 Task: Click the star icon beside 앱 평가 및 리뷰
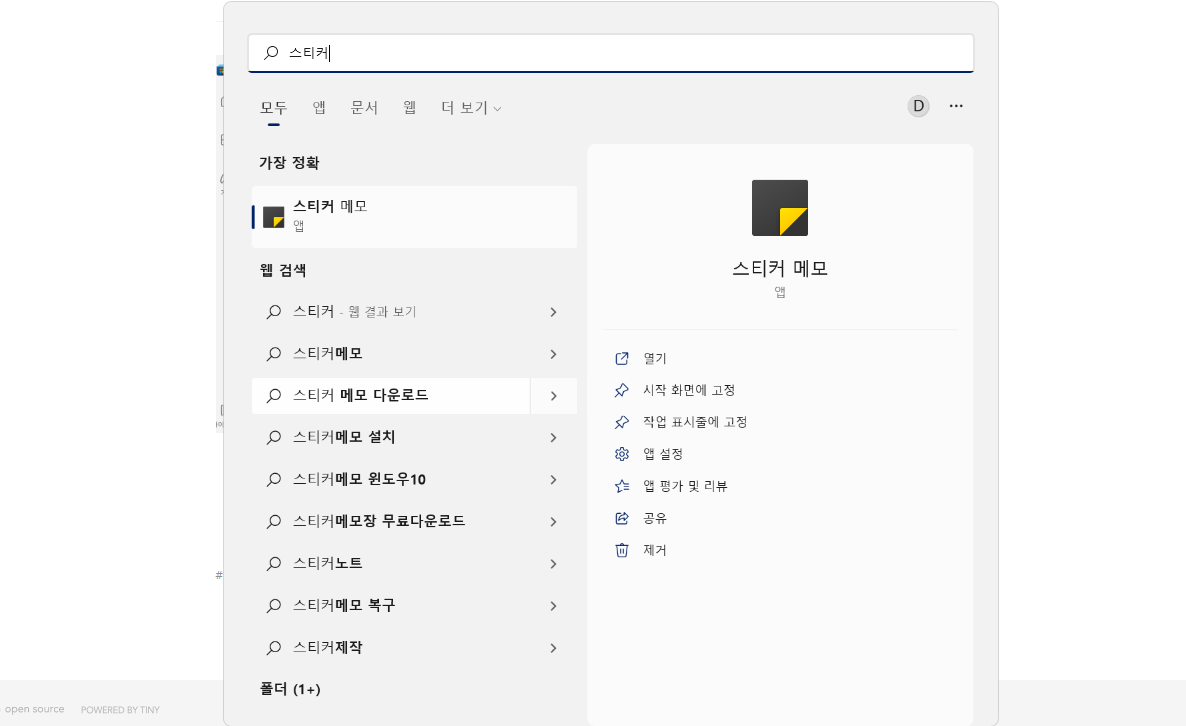622,486
